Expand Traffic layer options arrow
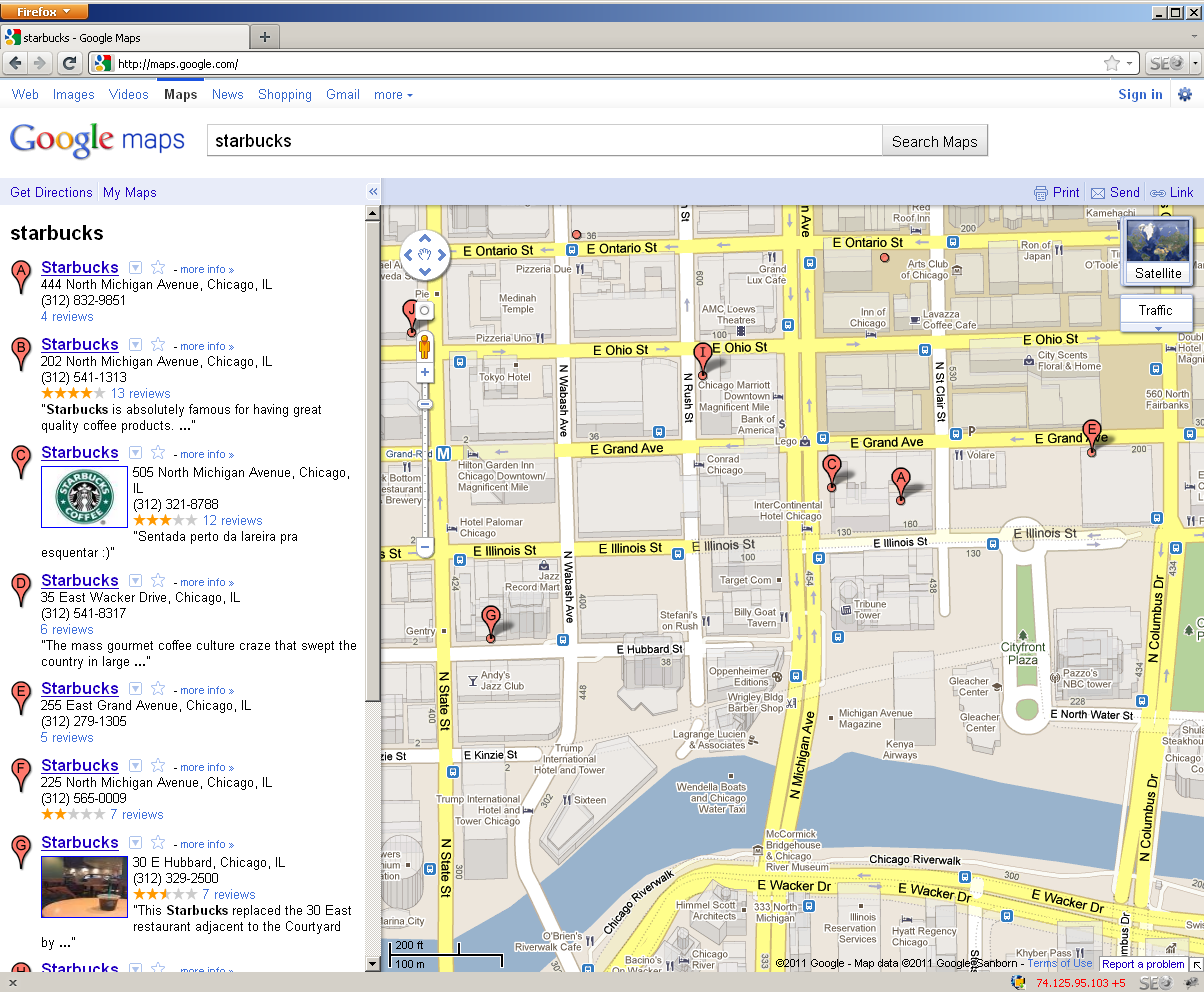Viewport: 1204px width, 992px height. click(x=1157, y=328)
